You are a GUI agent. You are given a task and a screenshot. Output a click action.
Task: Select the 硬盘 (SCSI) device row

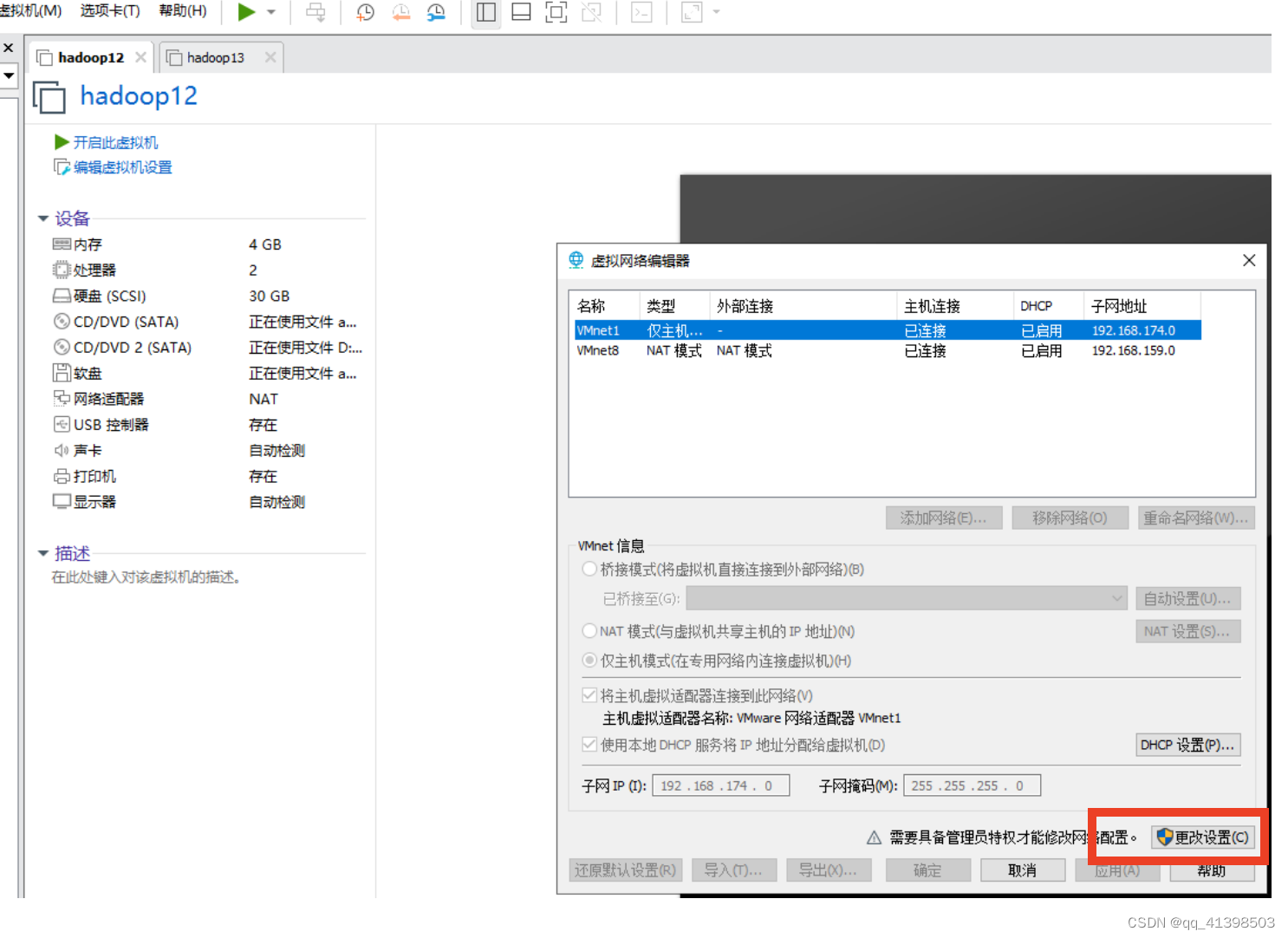click(x=207, y=296)
